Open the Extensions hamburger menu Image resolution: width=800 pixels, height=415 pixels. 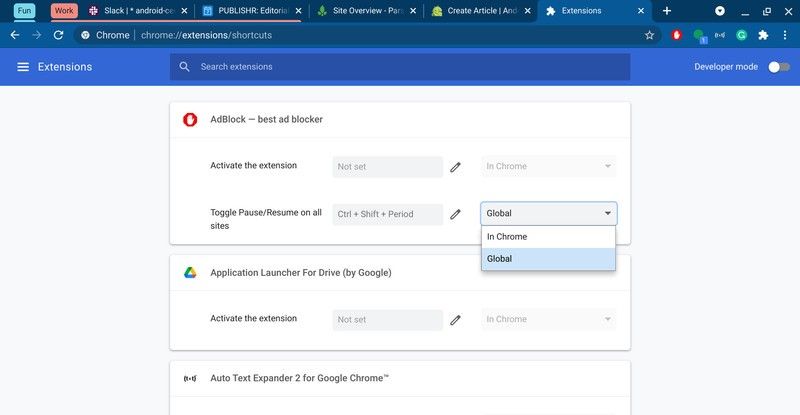(x=23, y=67)
